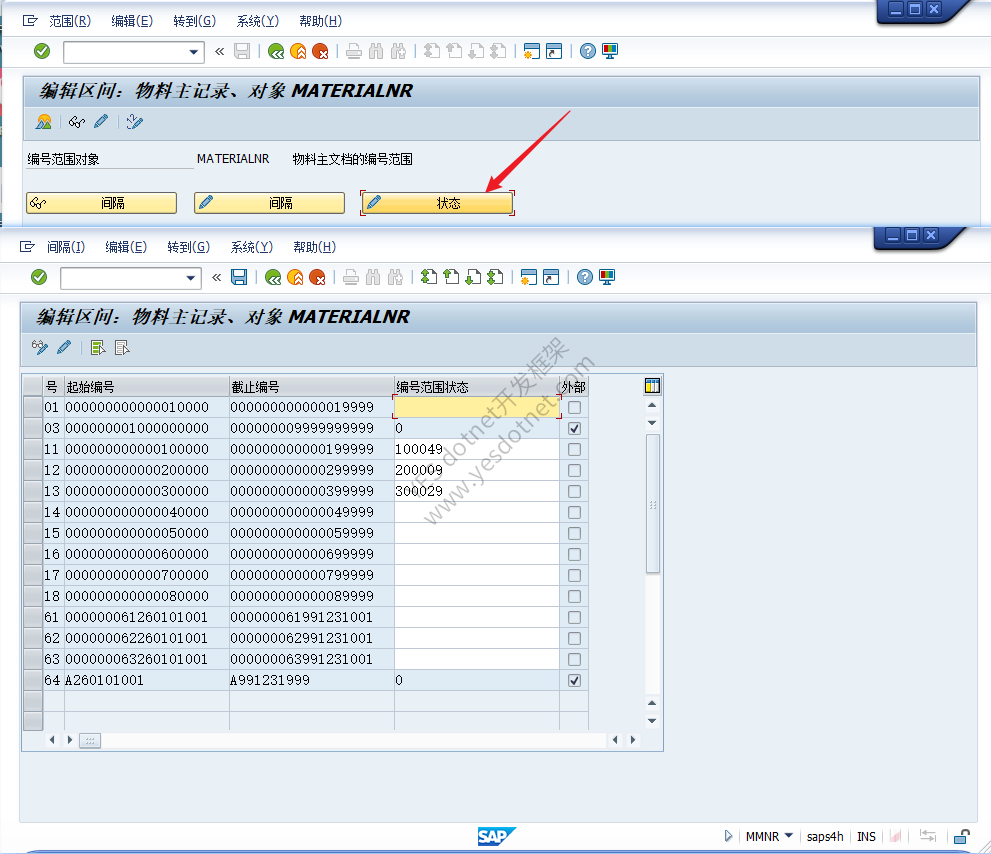This screenshot has width=991, height=854.
Task: Open 编辑(E) menu in lower window
Action: [x=126, y=247]
